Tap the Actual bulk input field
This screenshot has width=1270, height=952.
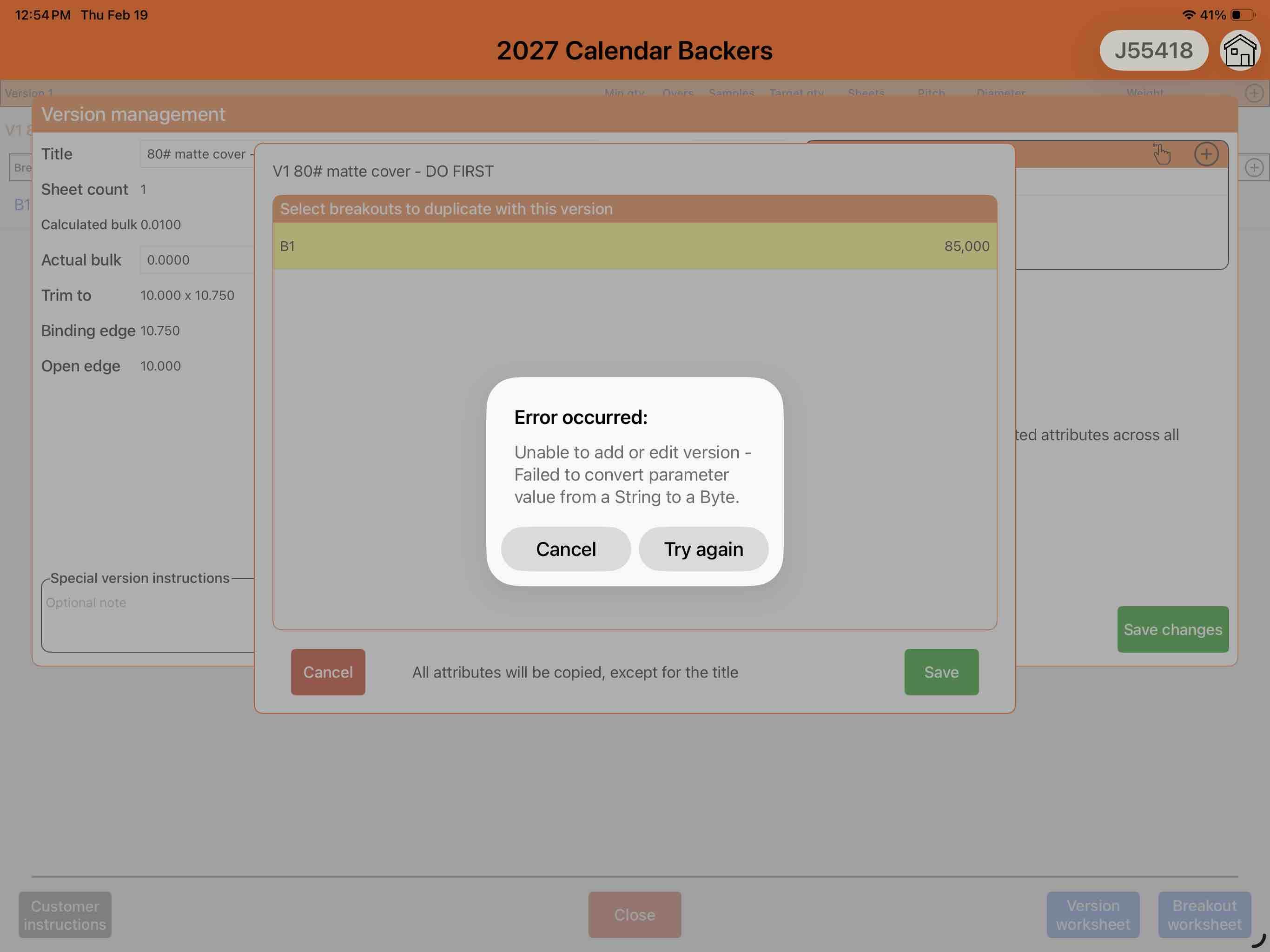tap(198, 260)
